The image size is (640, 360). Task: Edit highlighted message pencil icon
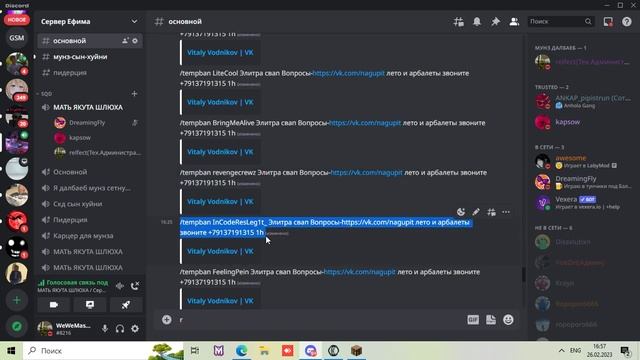pyautogui.click(x=476, y=212)
